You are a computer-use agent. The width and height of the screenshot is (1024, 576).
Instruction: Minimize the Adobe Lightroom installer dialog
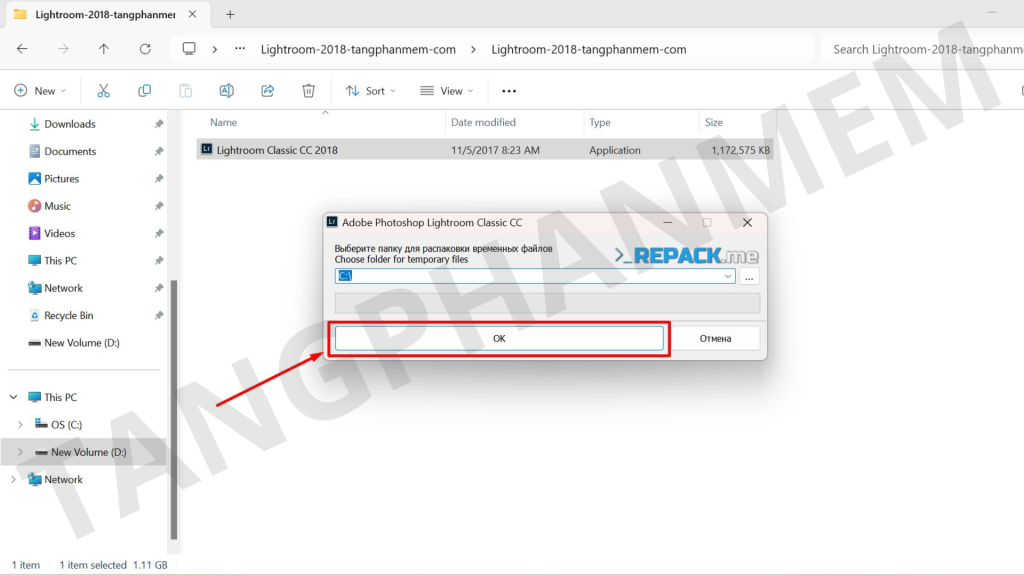click(x=667, y=223)
